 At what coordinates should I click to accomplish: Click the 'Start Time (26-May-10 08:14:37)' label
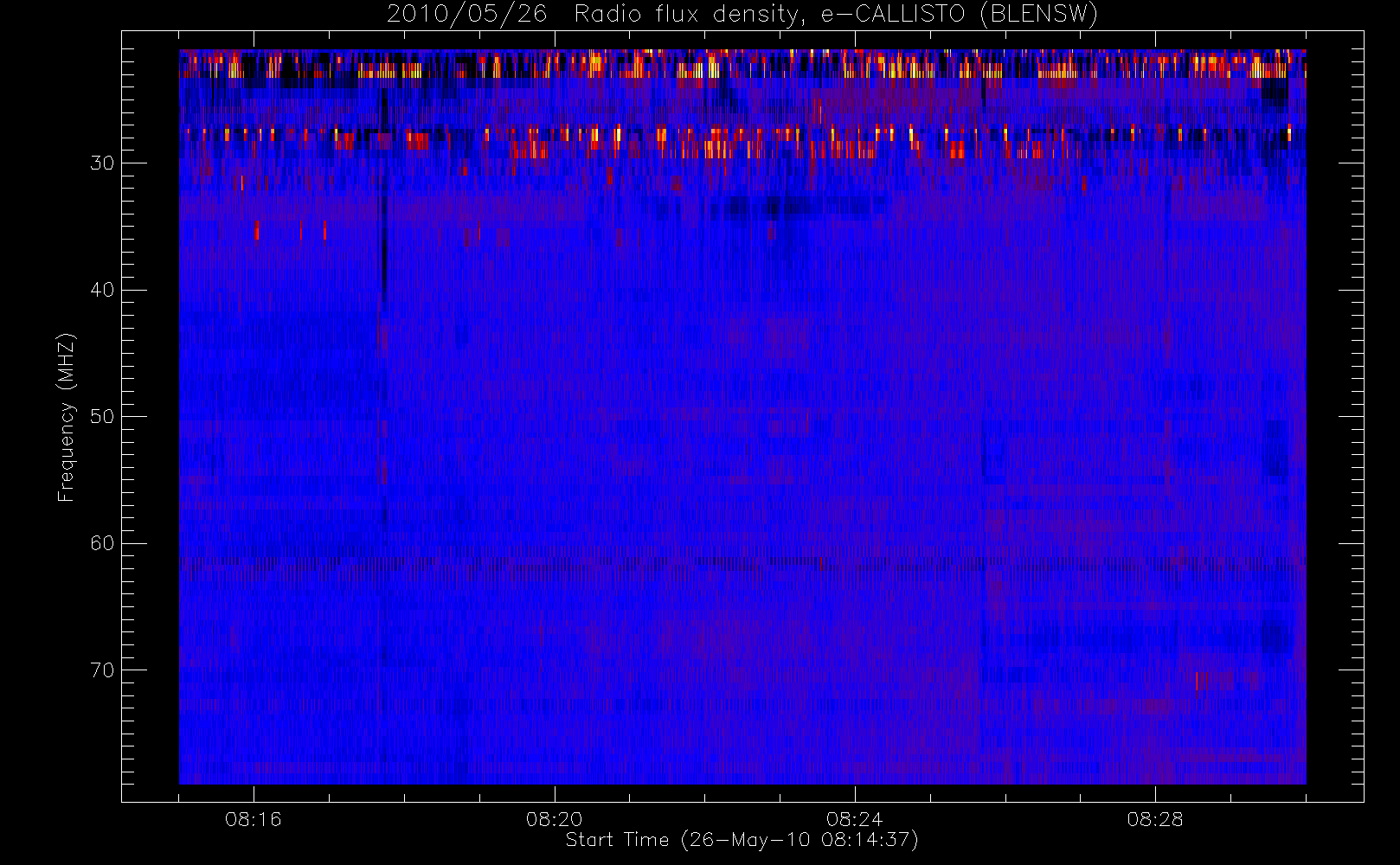(742, 840)
